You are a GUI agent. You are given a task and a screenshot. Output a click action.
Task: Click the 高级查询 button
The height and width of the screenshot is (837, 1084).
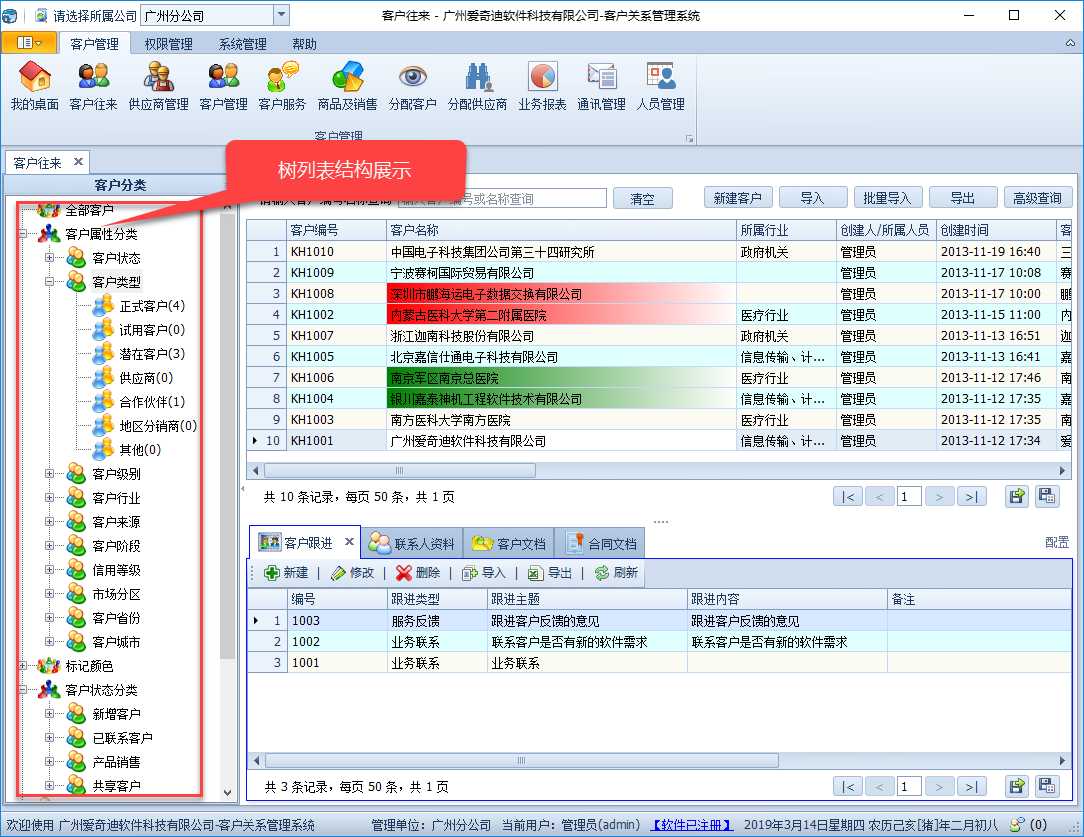click(x=1036, y=198)
